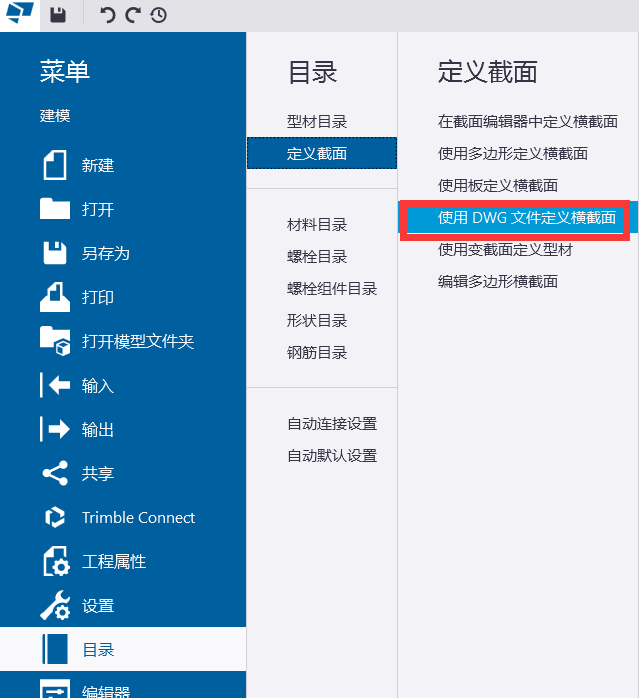Open 钢筋目录
The width and height of the screenshot is (639, 698).
click(317, 353)
